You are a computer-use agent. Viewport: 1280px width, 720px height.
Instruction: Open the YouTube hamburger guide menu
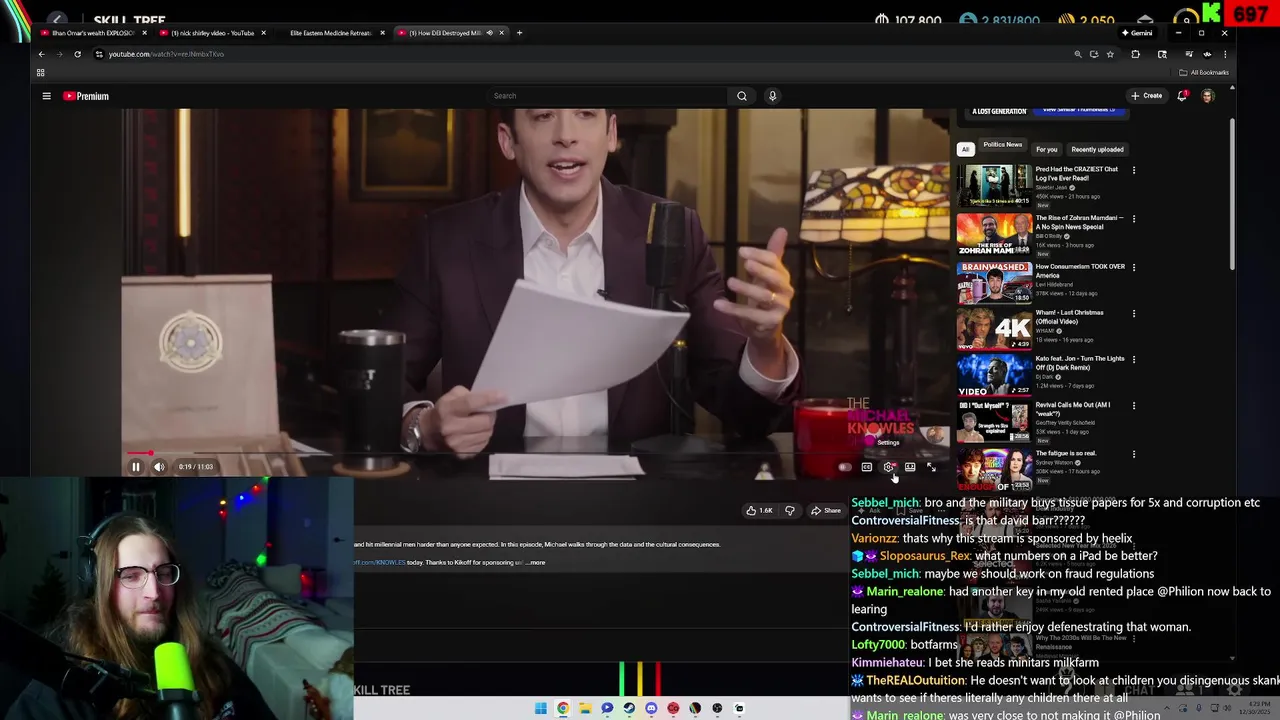click(x=46, y=96)
